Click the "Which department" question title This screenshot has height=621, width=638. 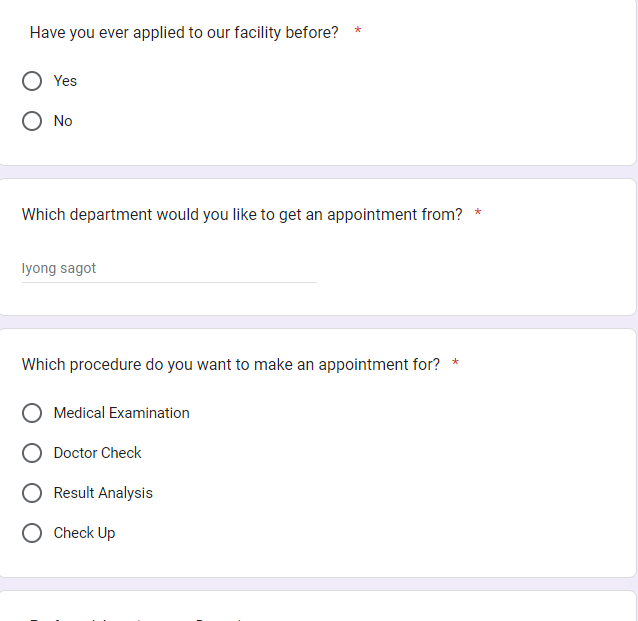tap(242, 214)
